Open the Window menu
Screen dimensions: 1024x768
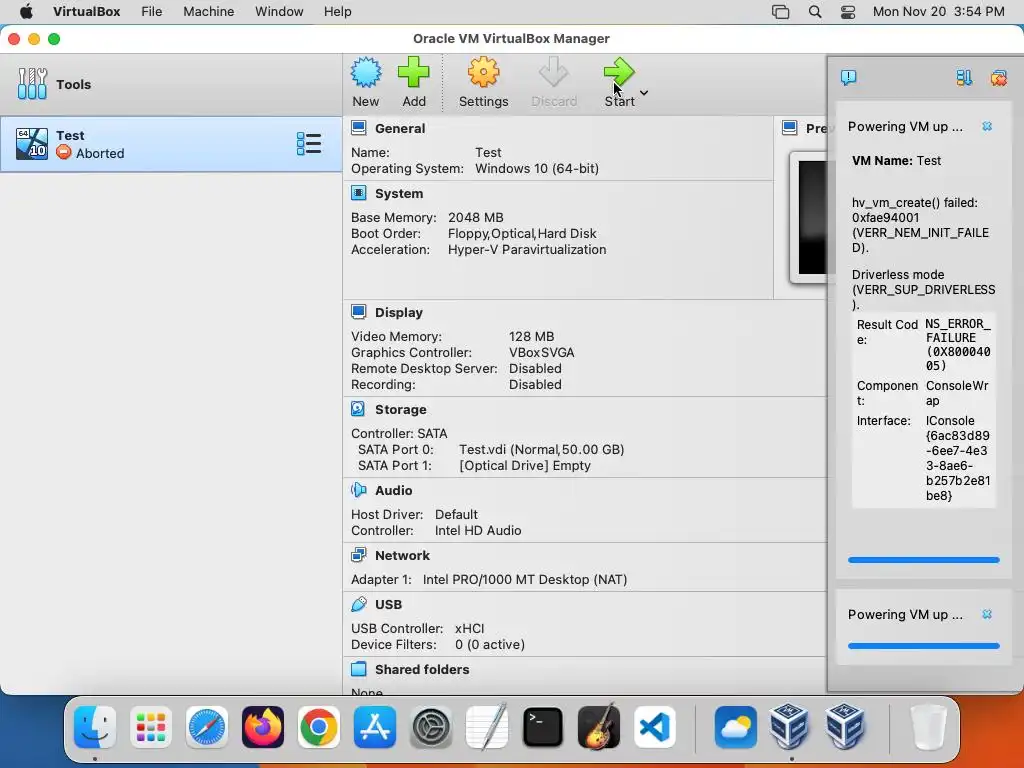[x=279, y=12]
